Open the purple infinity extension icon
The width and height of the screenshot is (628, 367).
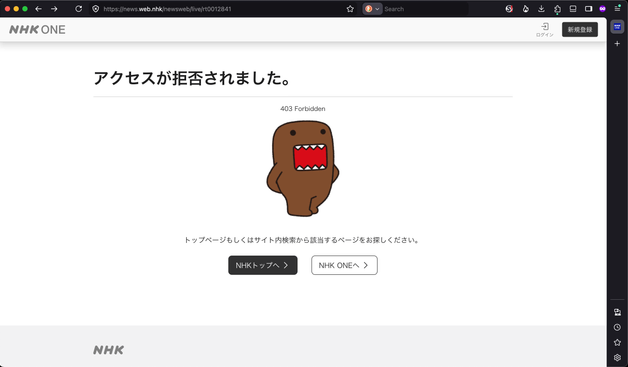tap(602, 9)
